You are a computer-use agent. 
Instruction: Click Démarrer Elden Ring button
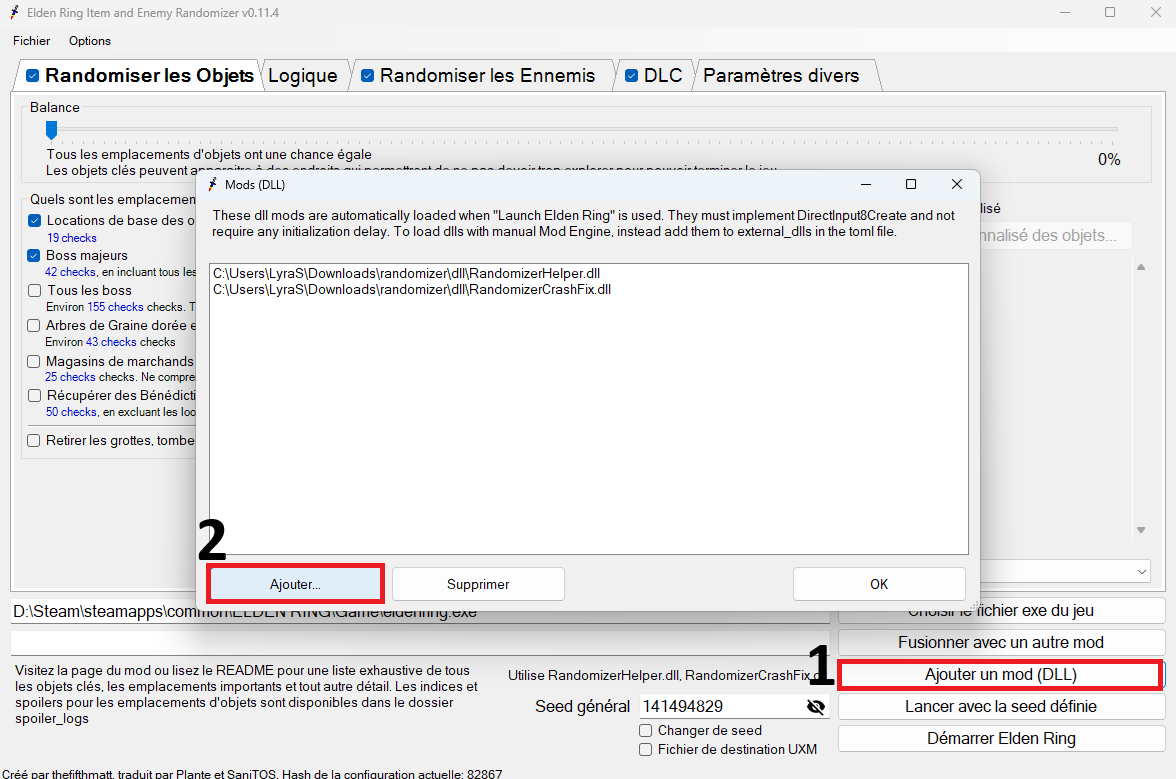(1001, 739)
